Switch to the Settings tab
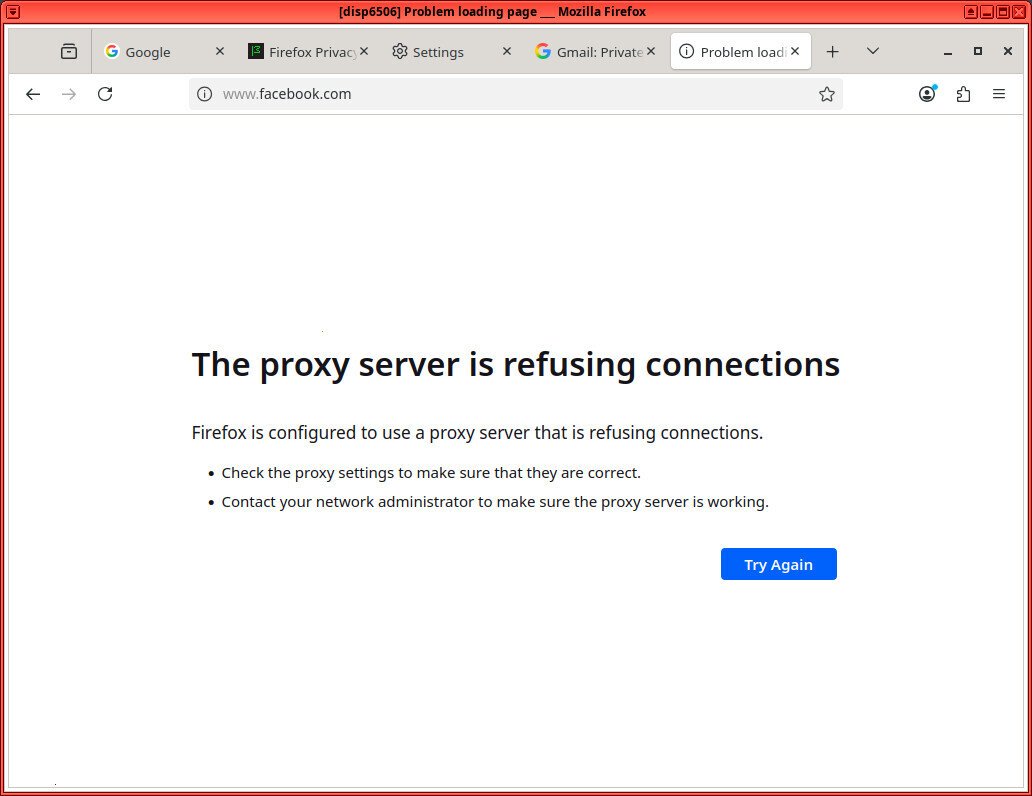This screenshot has width=1032, height=796. [438, 51]
